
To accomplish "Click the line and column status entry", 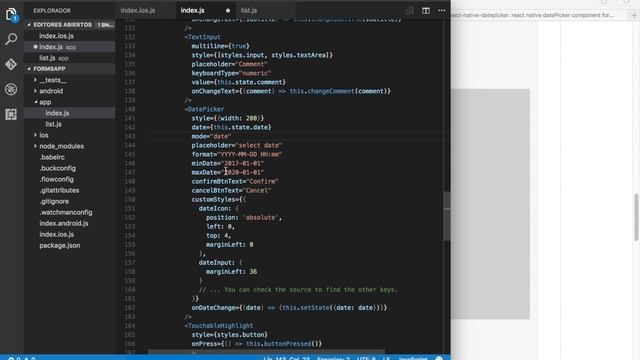I will tap(287, 358).
